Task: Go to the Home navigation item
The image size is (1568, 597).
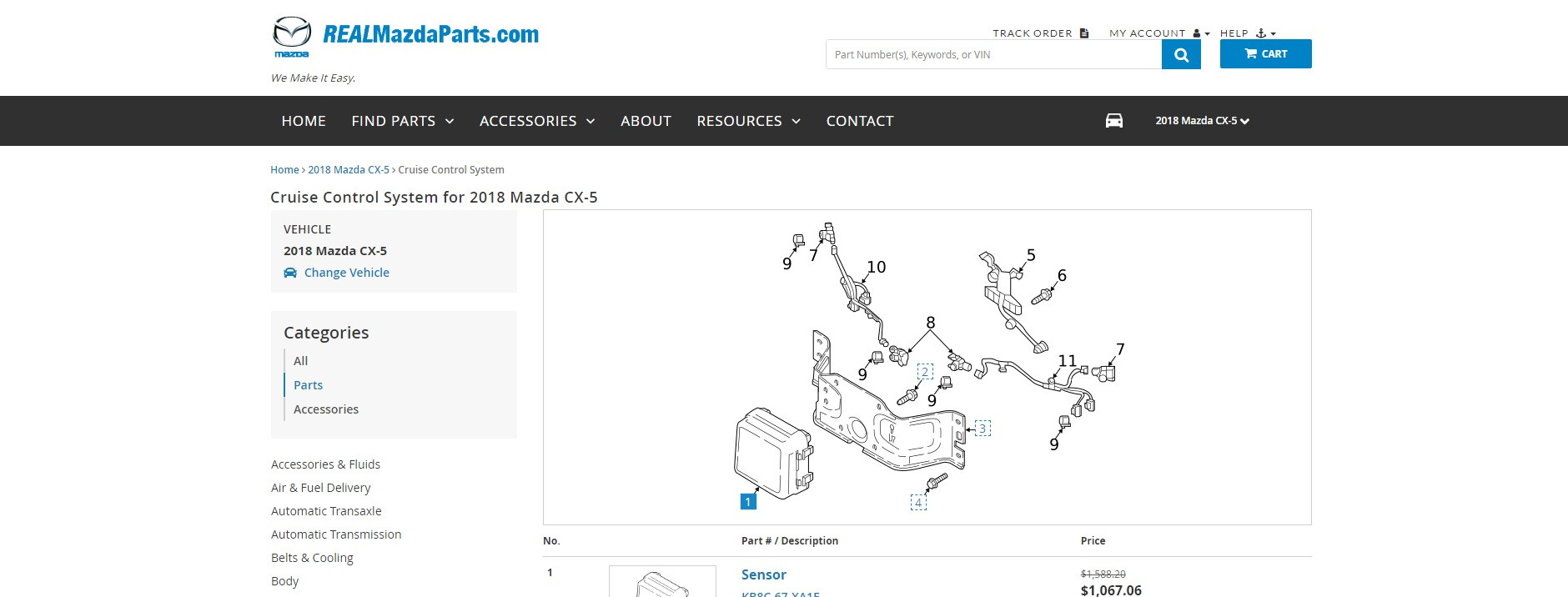Action: pyautogui.click(x=304, y=121)
